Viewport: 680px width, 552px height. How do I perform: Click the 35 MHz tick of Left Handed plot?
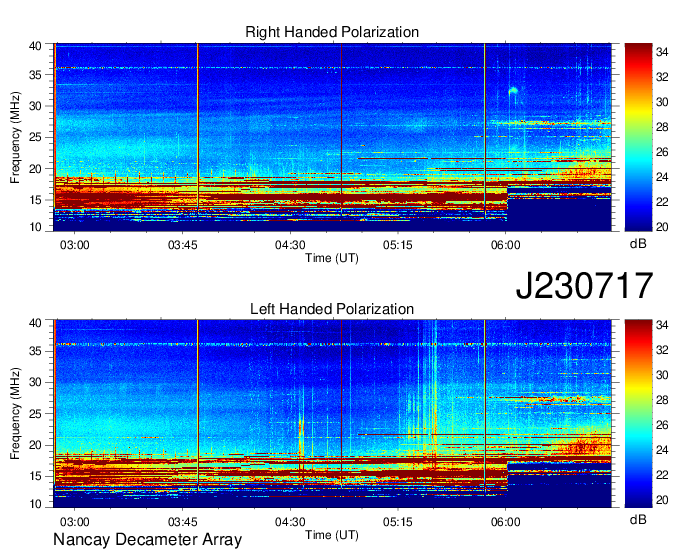tap(35, 351)
